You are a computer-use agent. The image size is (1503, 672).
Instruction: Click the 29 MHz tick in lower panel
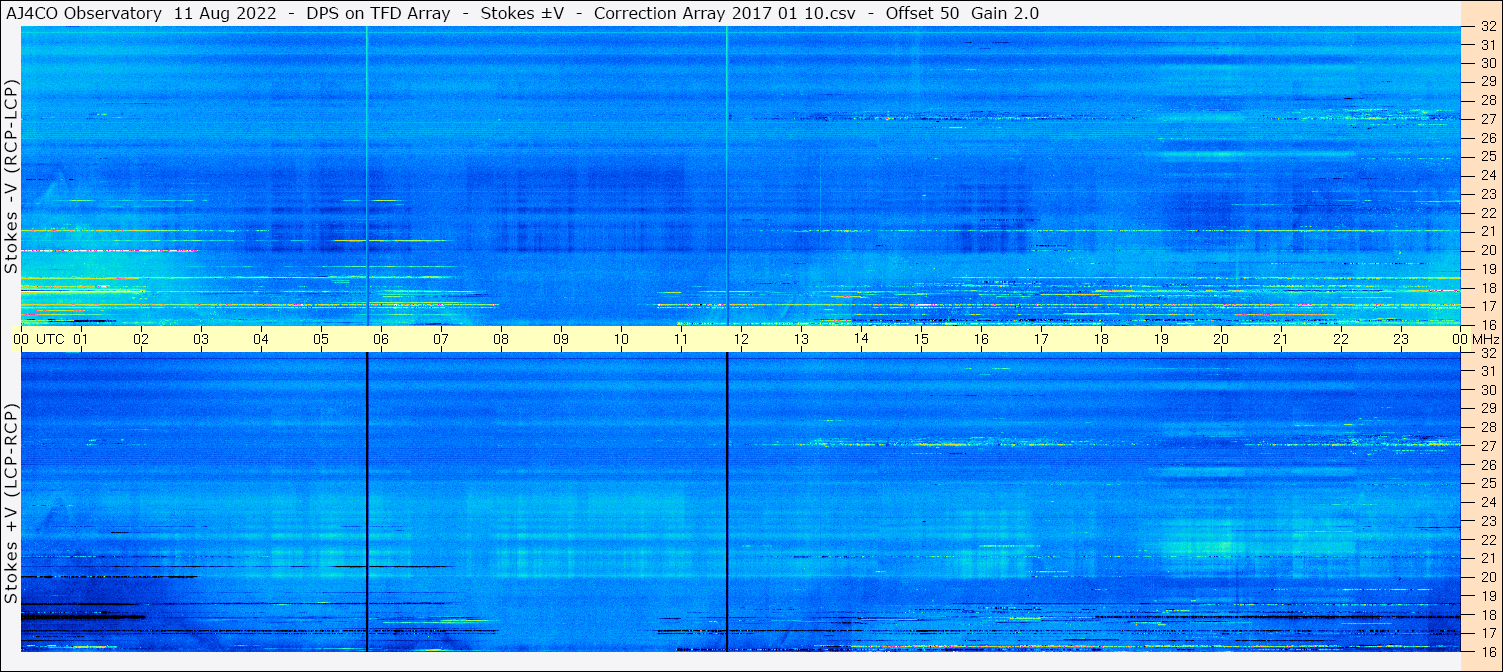click(1488, 408)
